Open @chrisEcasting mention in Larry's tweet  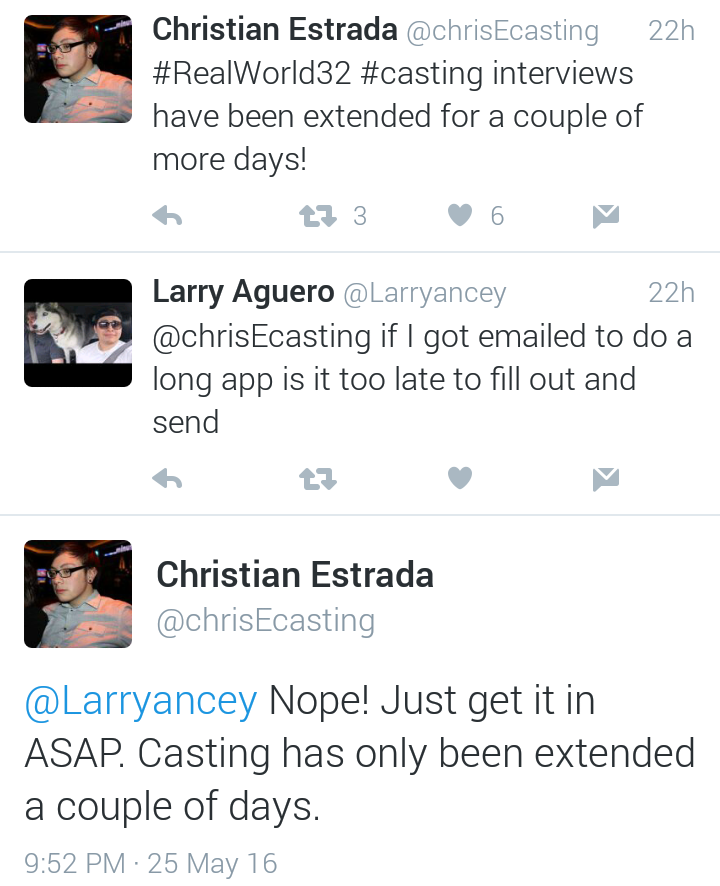point(262,337)
